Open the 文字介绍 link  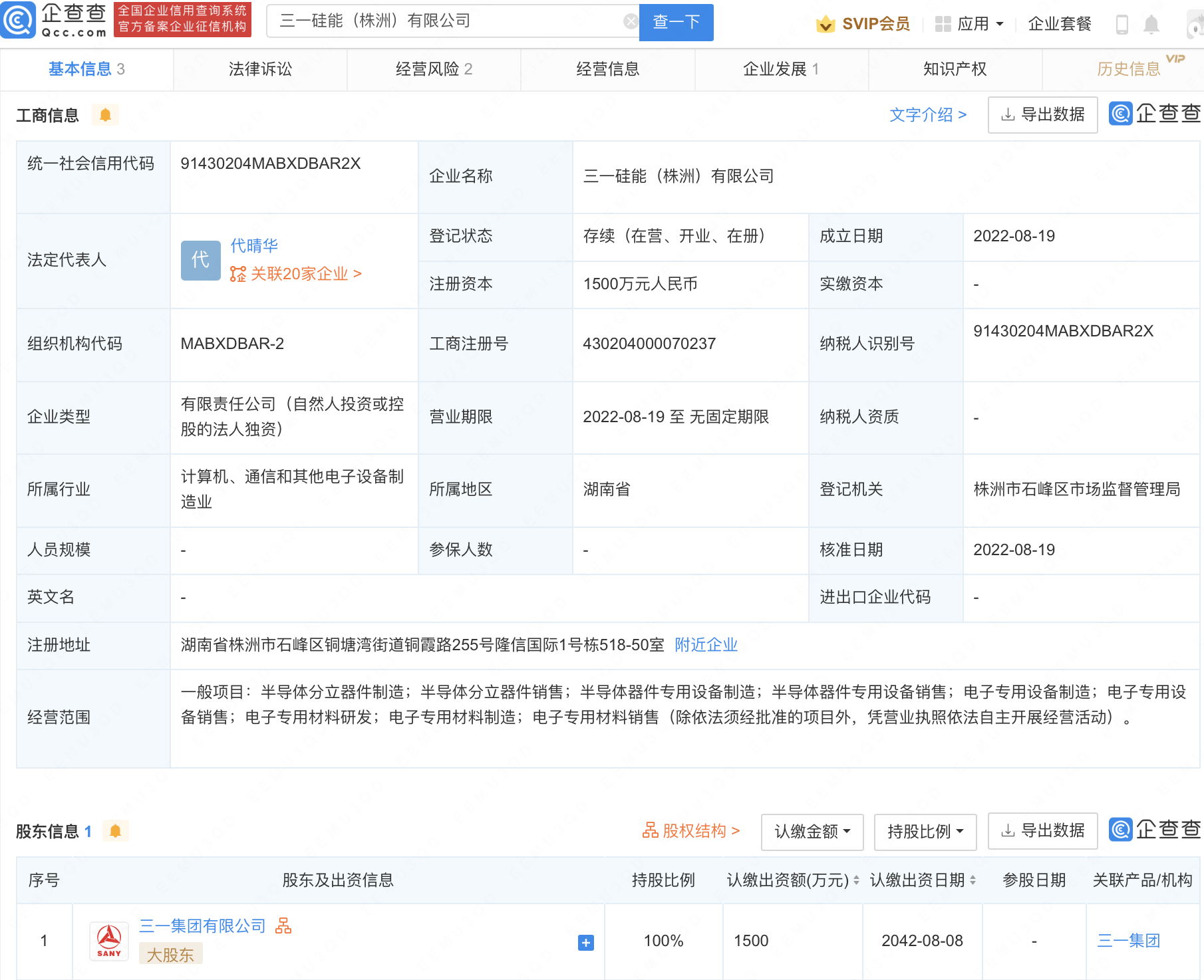click(x=927, y=115)
